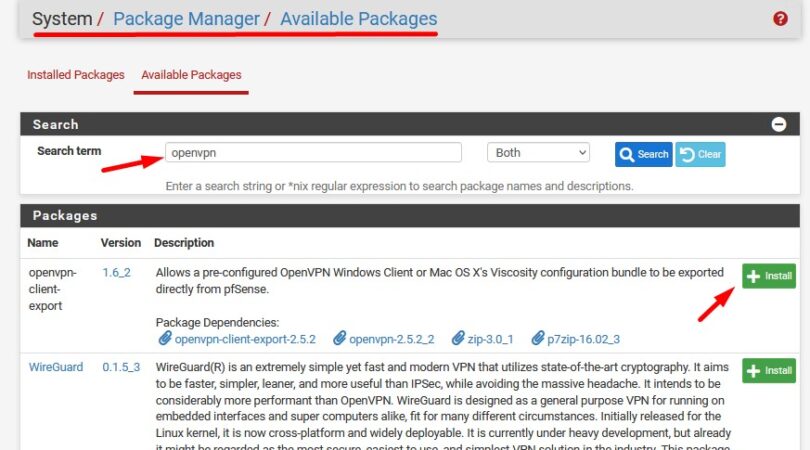Image resolution: width=810 pixels, height=450 pixels.
Task: Open the WireGuard package name link
Action: pos(55,367)
